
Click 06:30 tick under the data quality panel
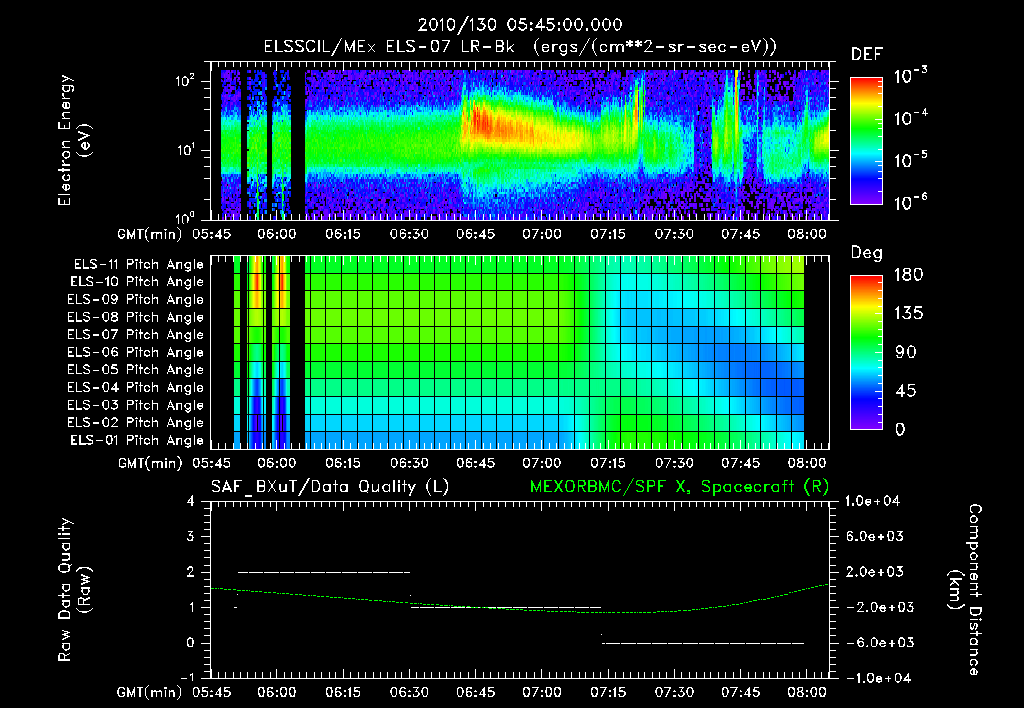(x=409, y=693)
